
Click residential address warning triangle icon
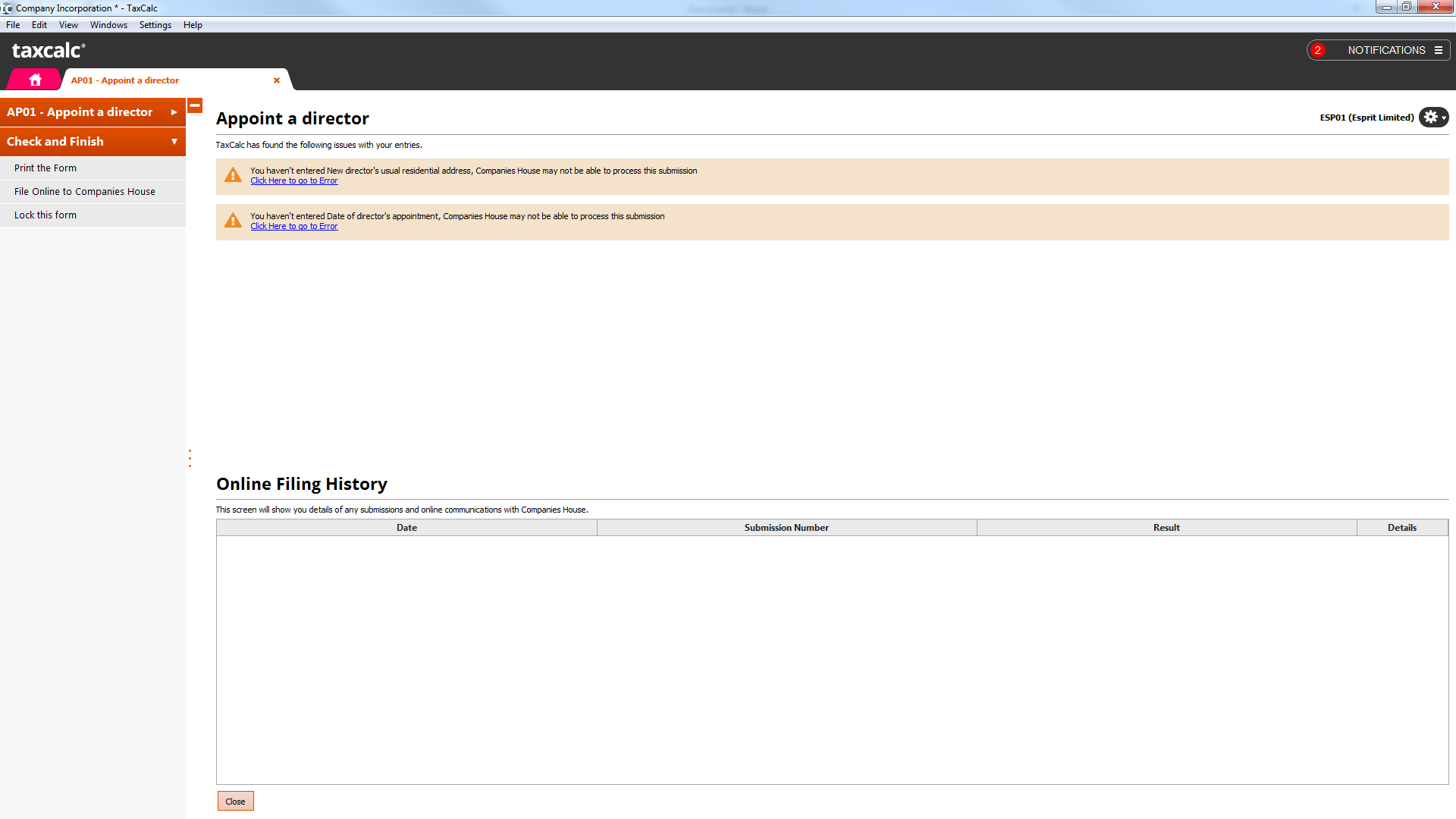pyautogui.click(x=233, y=175)
